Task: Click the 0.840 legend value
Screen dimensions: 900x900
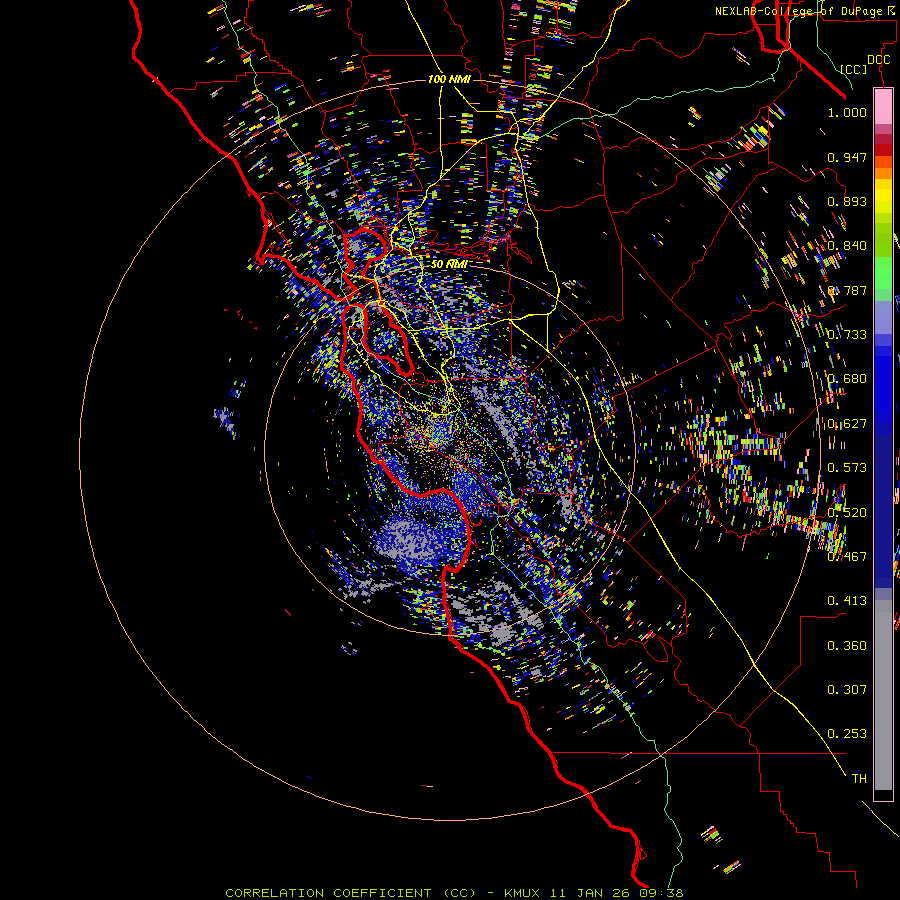Action: click(x=847, y=246)
